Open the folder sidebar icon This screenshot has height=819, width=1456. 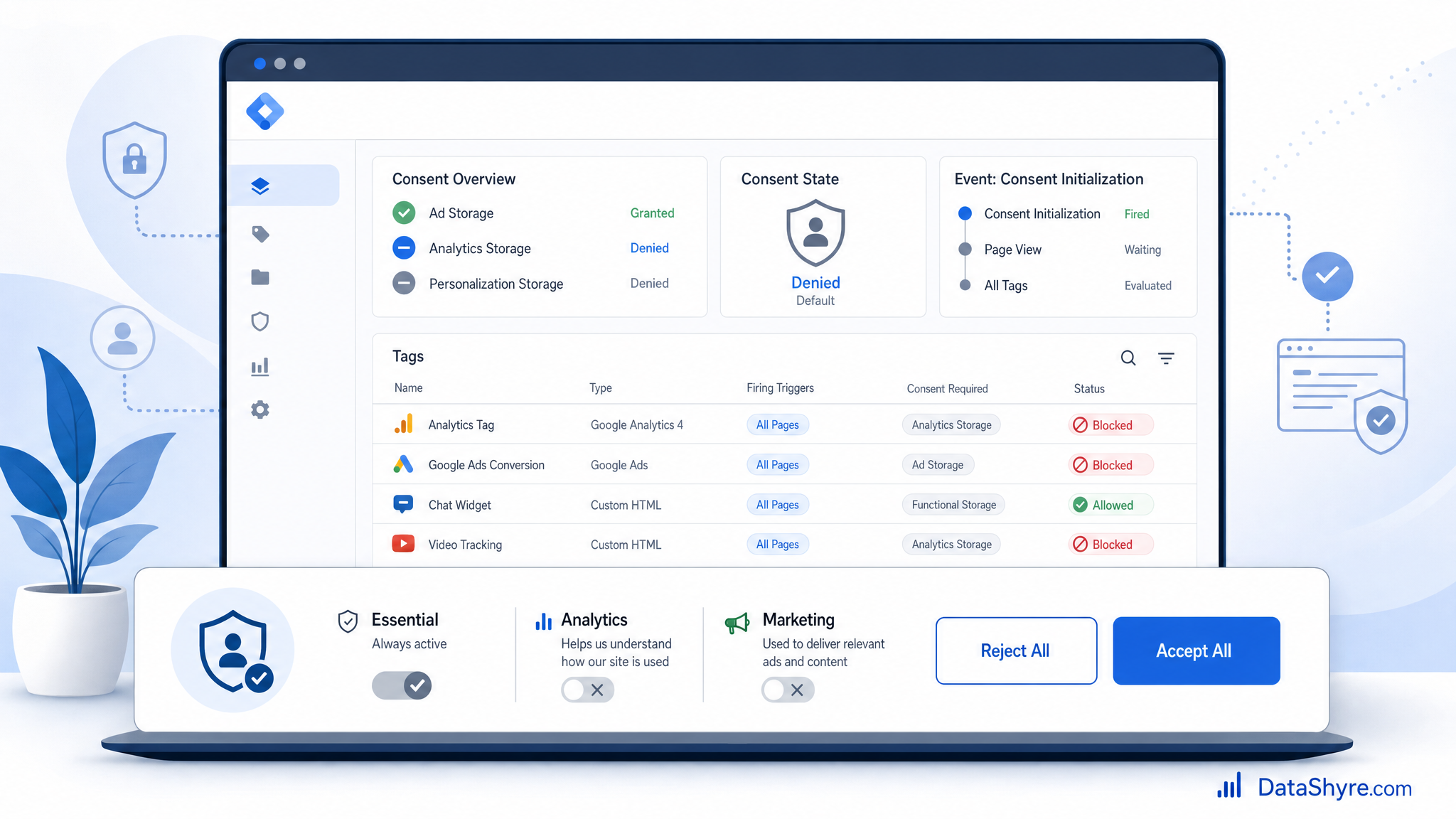click(x=260, y=277)
